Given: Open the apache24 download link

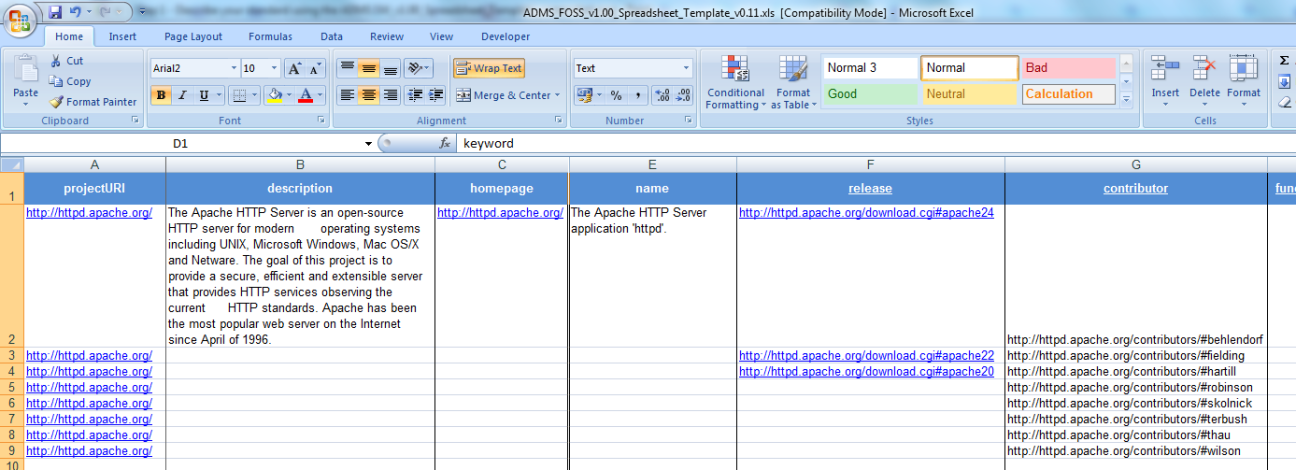Looking at the screenshot, I should coord(866,212).
